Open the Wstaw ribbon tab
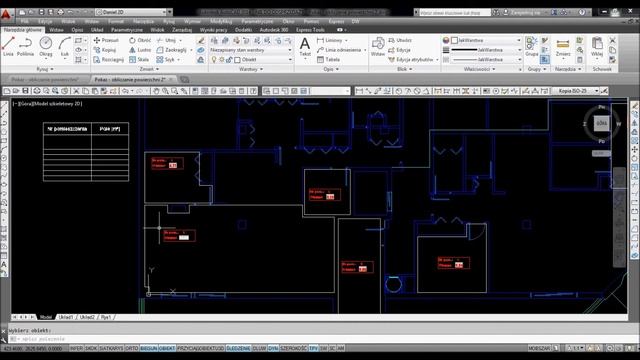 click(56, 30)
